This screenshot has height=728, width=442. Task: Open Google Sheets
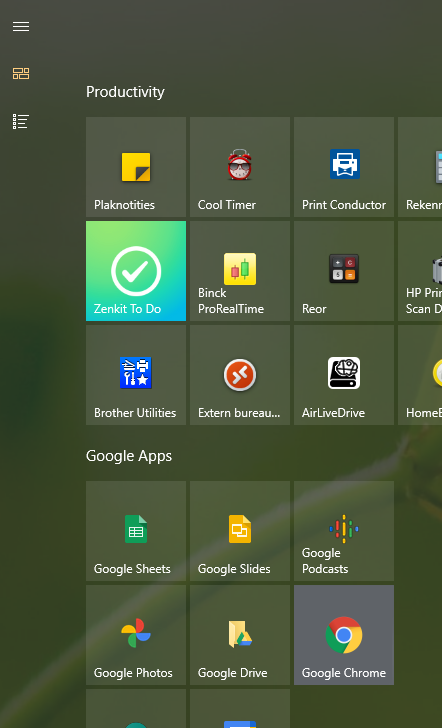pos(136,531)
